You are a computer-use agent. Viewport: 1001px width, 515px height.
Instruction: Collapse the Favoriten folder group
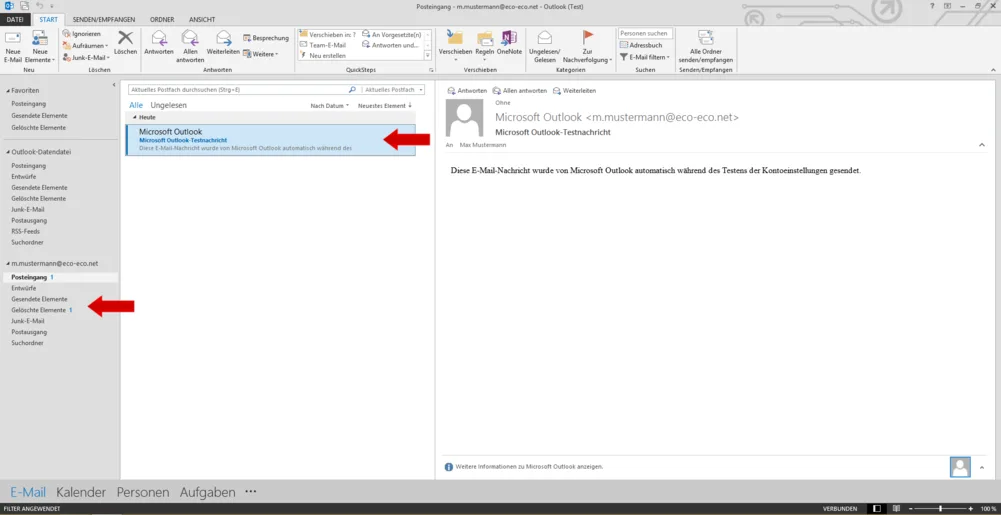coord(6,90)
